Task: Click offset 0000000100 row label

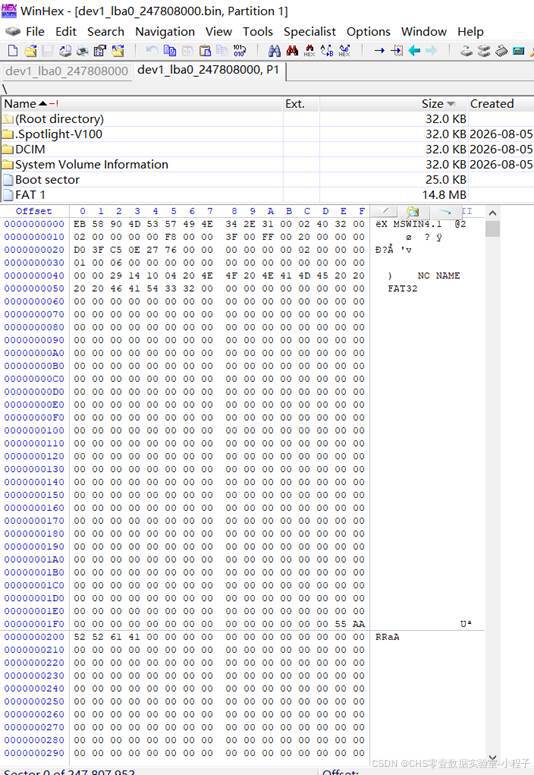Action: coord(34,431)
